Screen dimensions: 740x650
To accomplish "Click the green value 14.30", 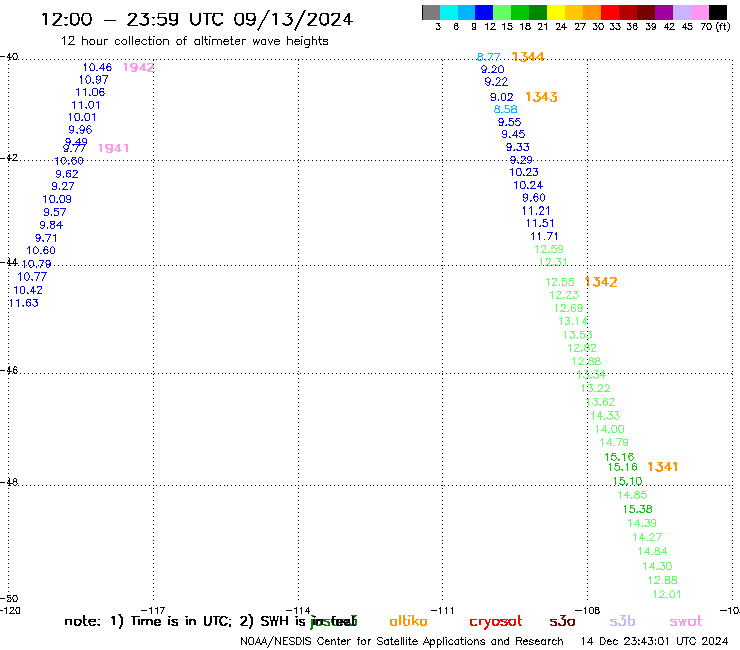I will click(x=657, y=566).
